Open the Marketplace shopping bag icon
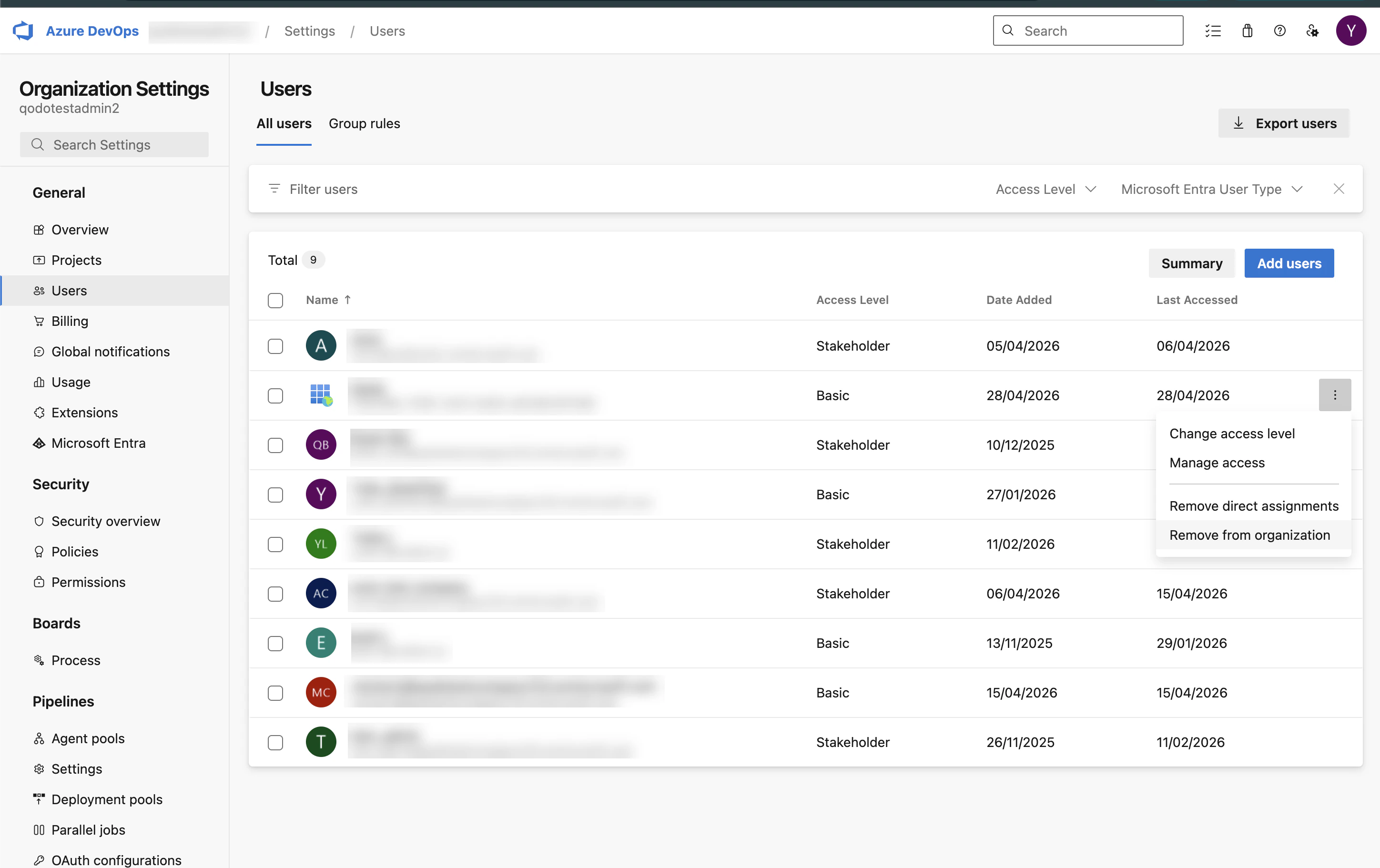The width and height of the screenshot is (1380, 868). click(x=1247, y=31)
